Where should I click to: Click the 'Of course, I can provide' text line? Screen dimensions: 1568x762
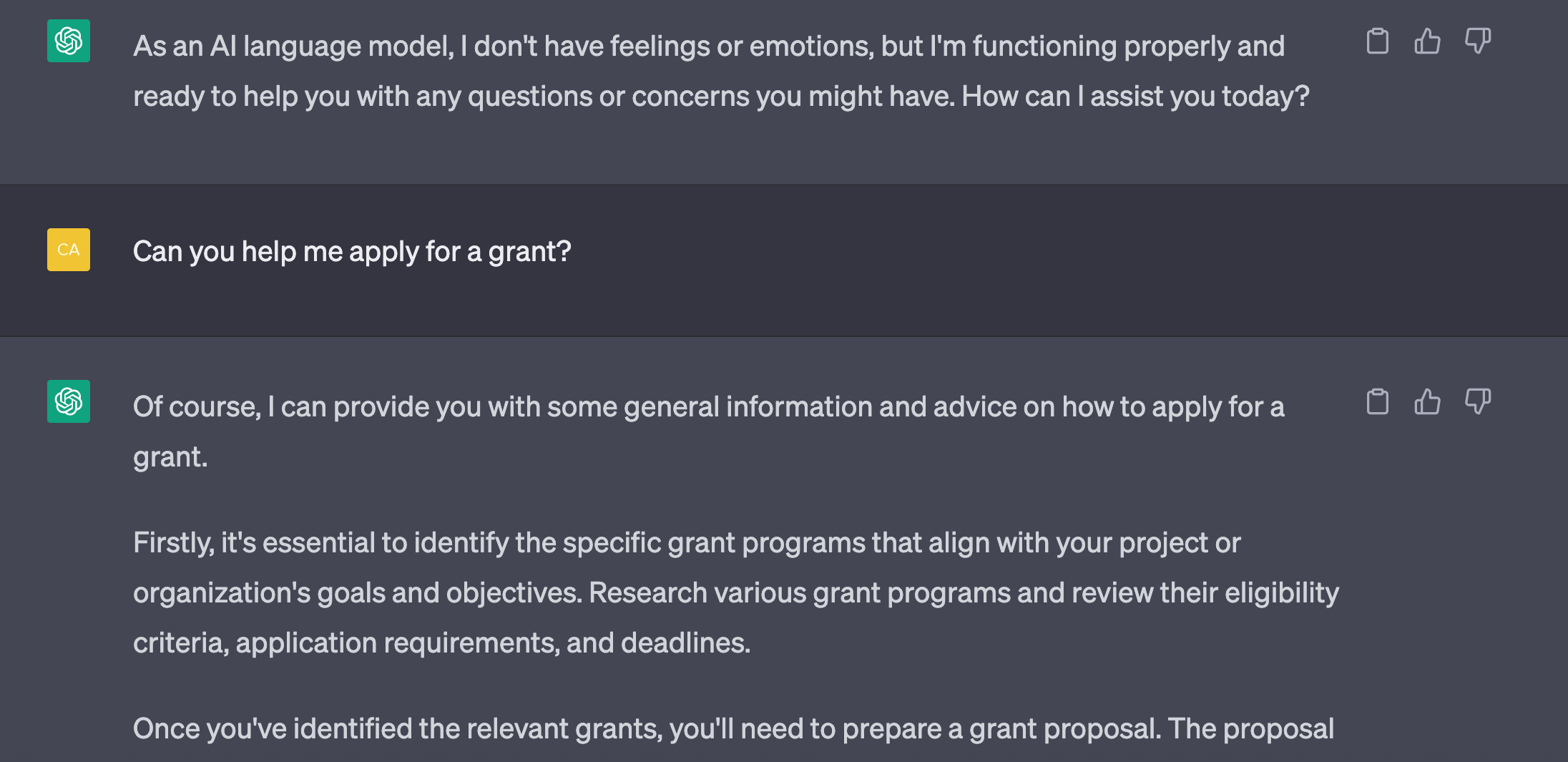(x=709, y=406)
